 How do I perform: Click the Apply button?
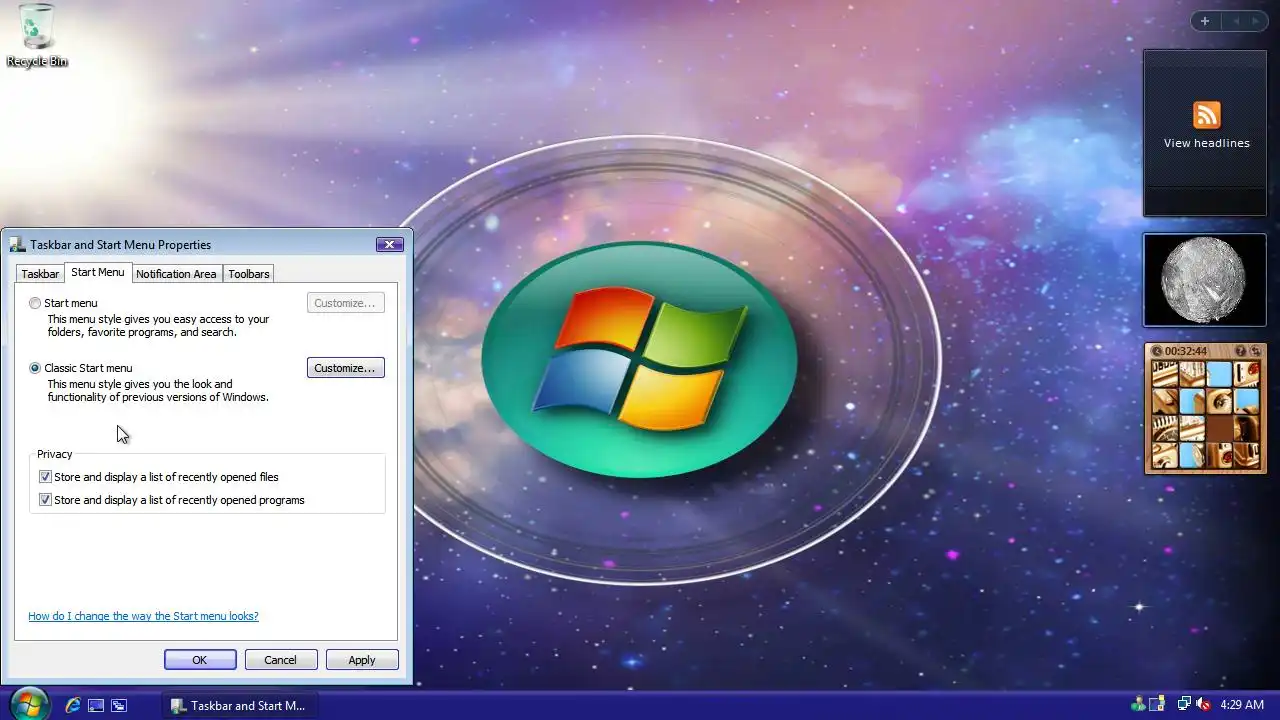point(362,660)
